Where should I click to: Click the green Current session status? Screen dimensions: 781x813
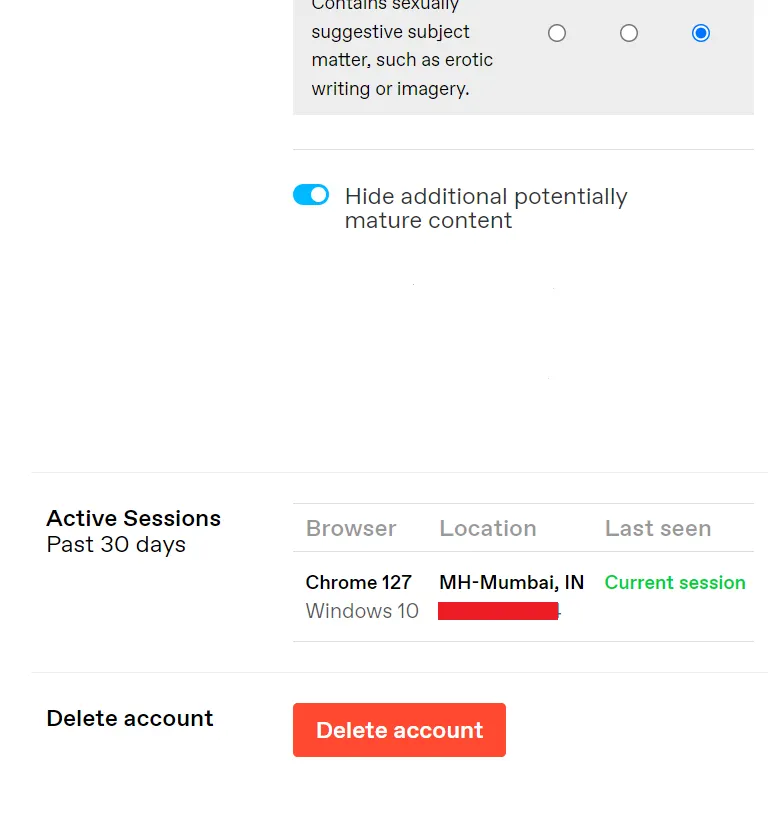tap(675, 582)
